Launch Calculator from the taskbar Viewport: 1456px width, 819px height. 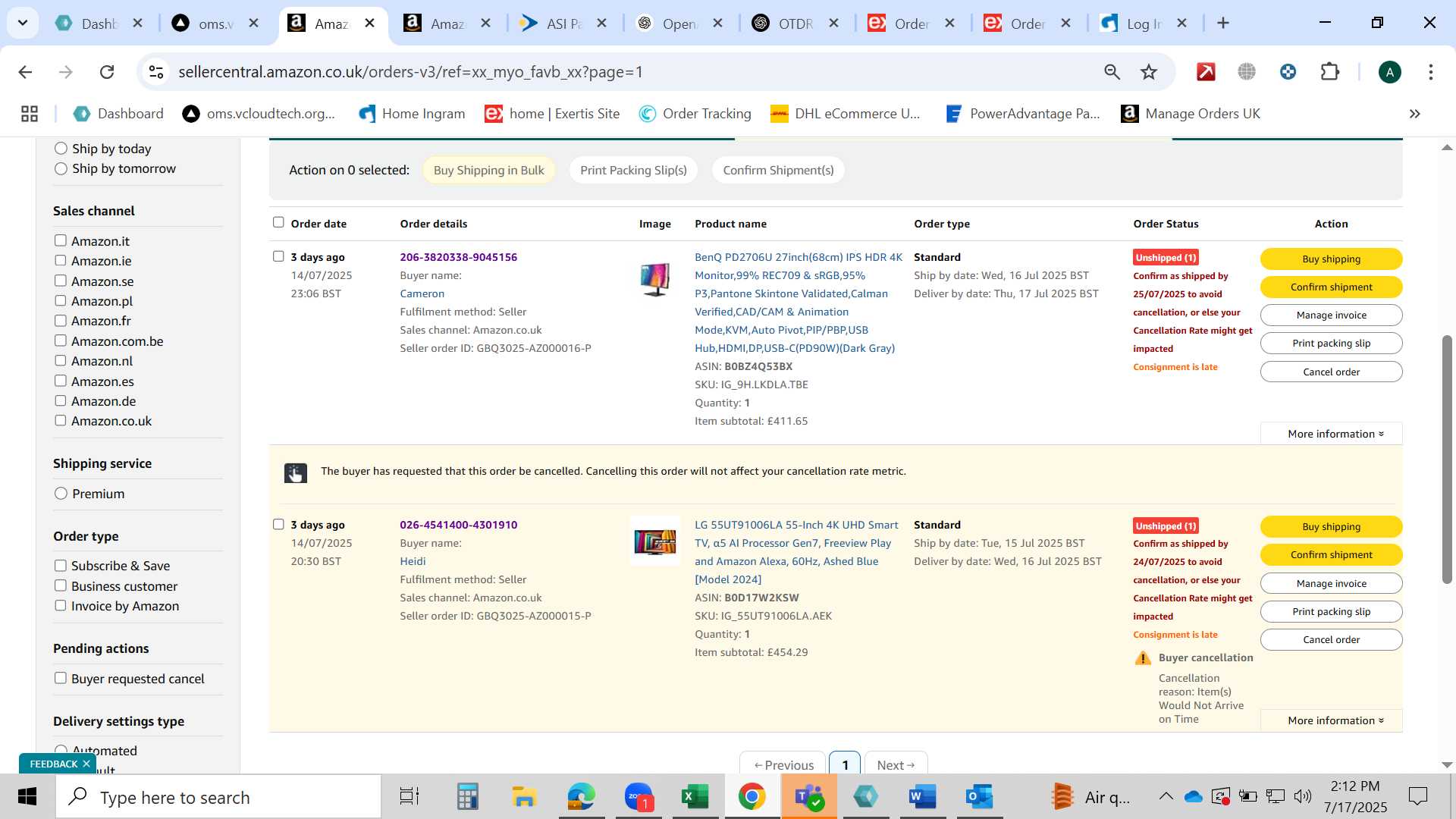pos(467,797)
